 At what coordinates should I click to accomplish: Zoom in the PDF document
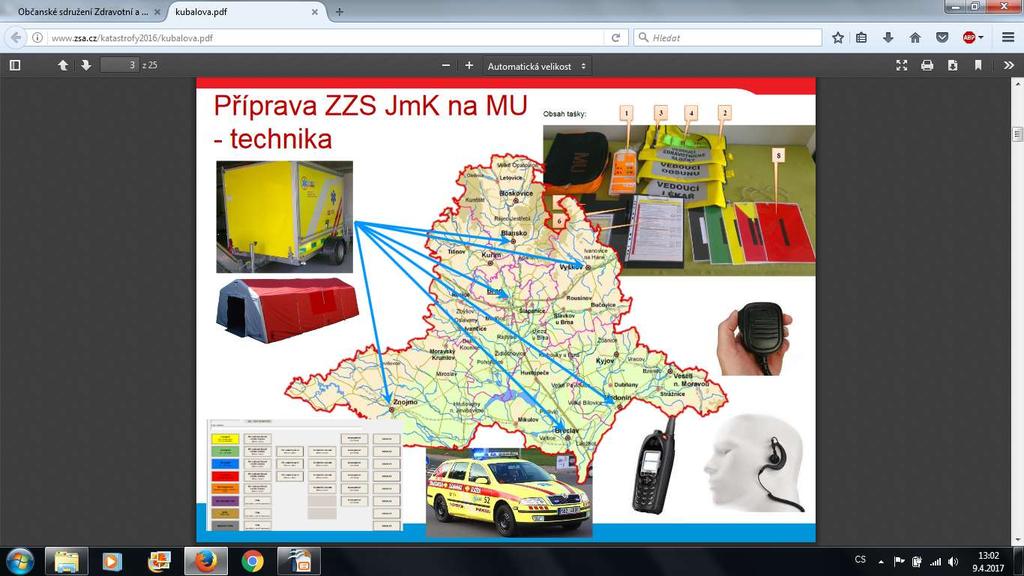click(469, 65)
